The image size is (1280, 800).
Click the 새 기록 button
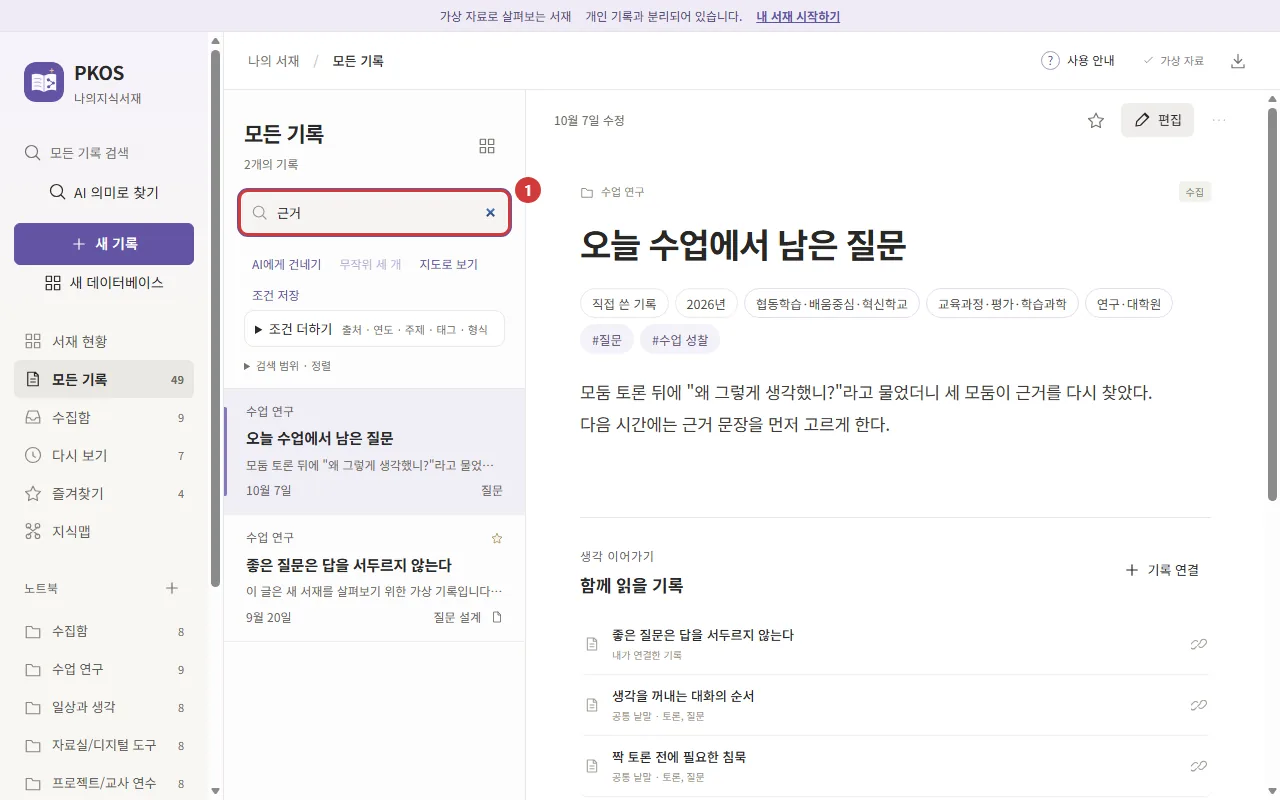tap(104, 244)
